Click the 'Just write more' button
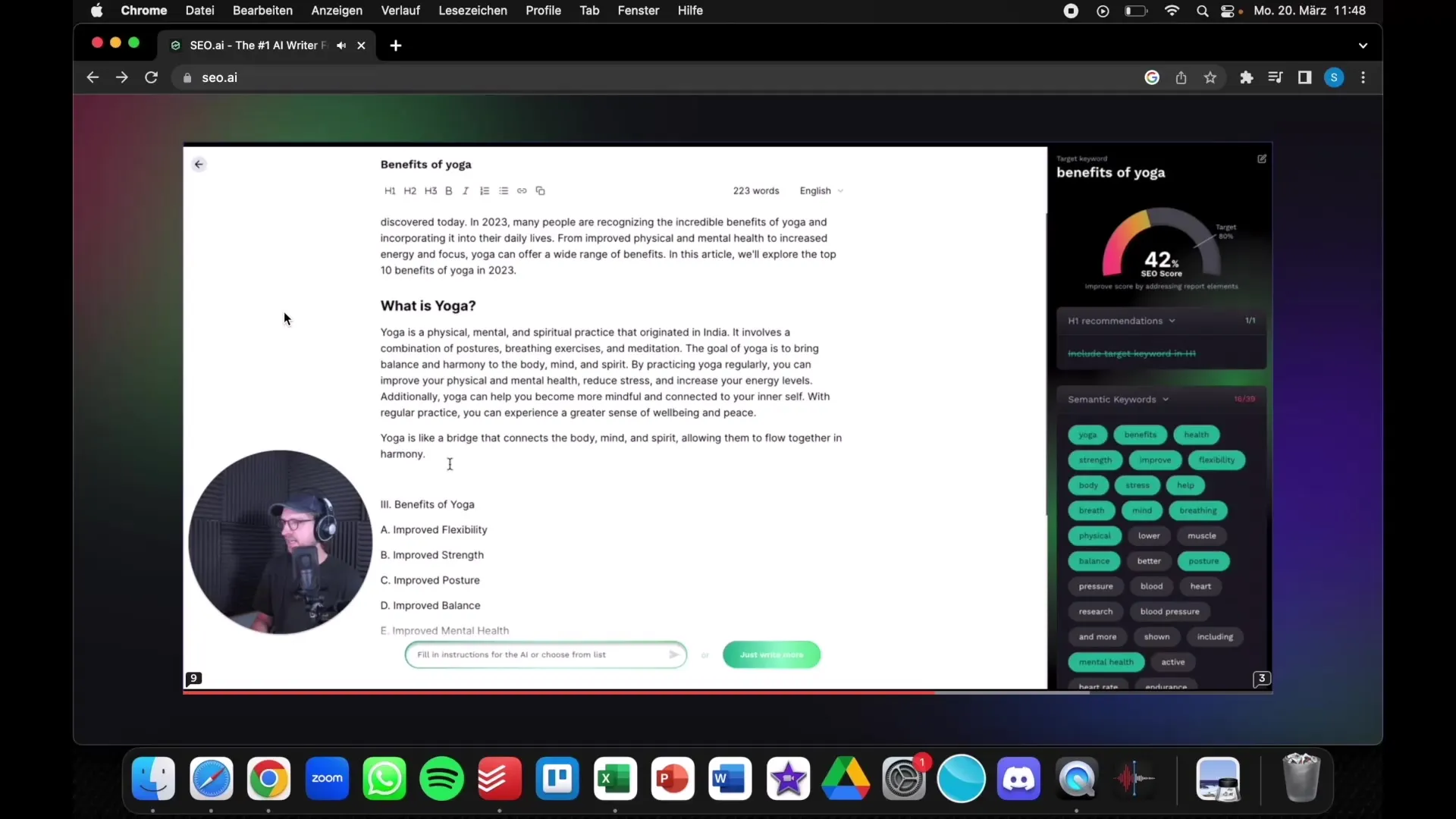 (x=772, y=654)
